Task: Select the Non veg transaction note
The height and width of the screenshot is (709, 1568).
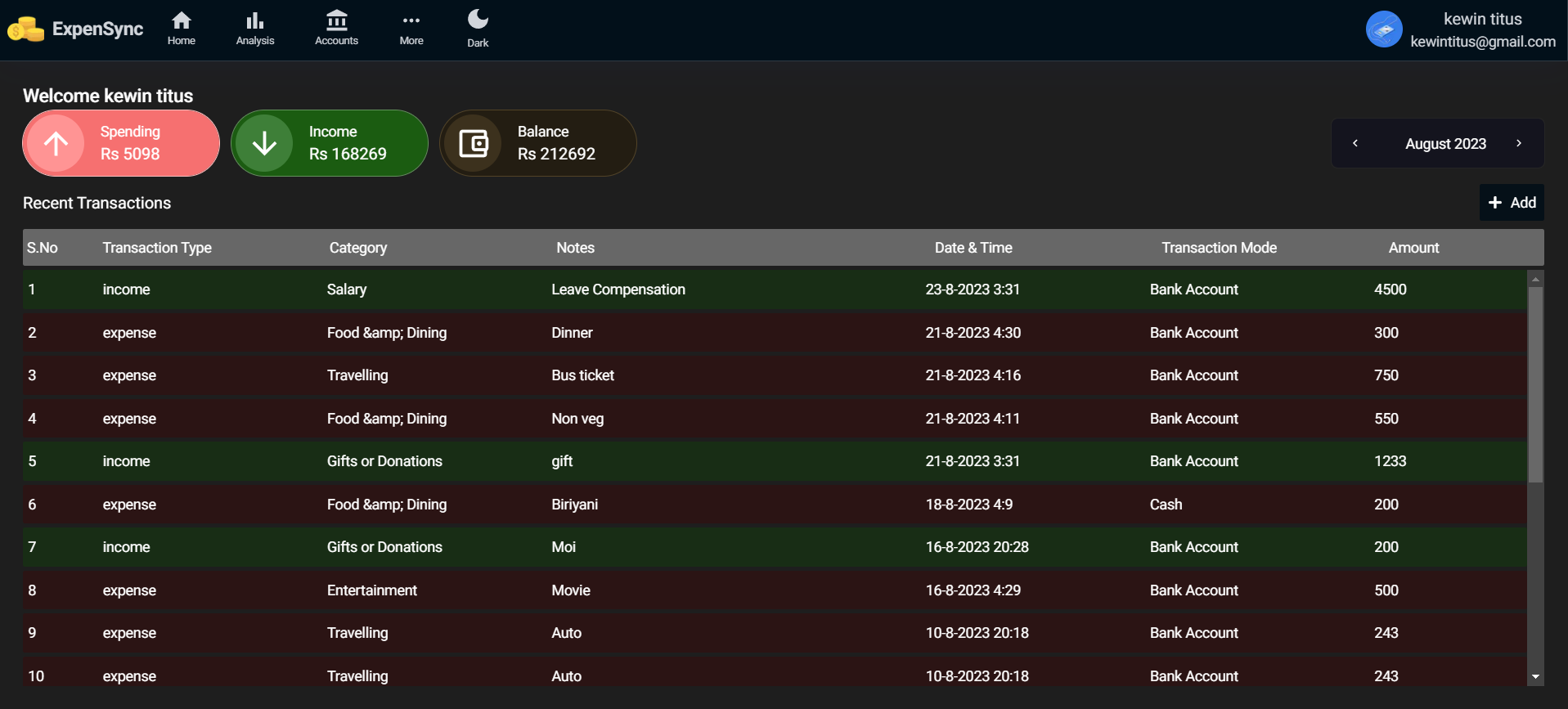Action: tap(577, 419)
